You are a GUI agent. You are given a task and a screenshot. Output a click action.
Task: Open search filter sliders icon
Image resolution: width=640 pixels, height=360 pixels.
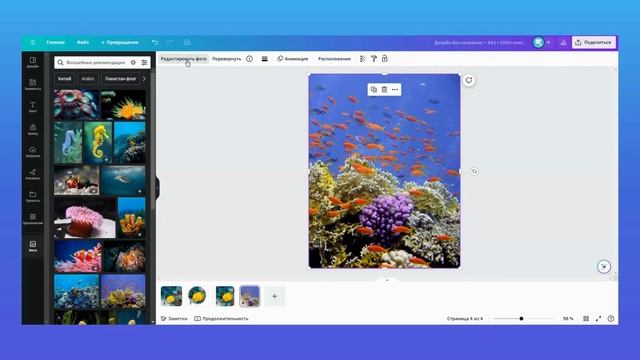tap(144, 62)
